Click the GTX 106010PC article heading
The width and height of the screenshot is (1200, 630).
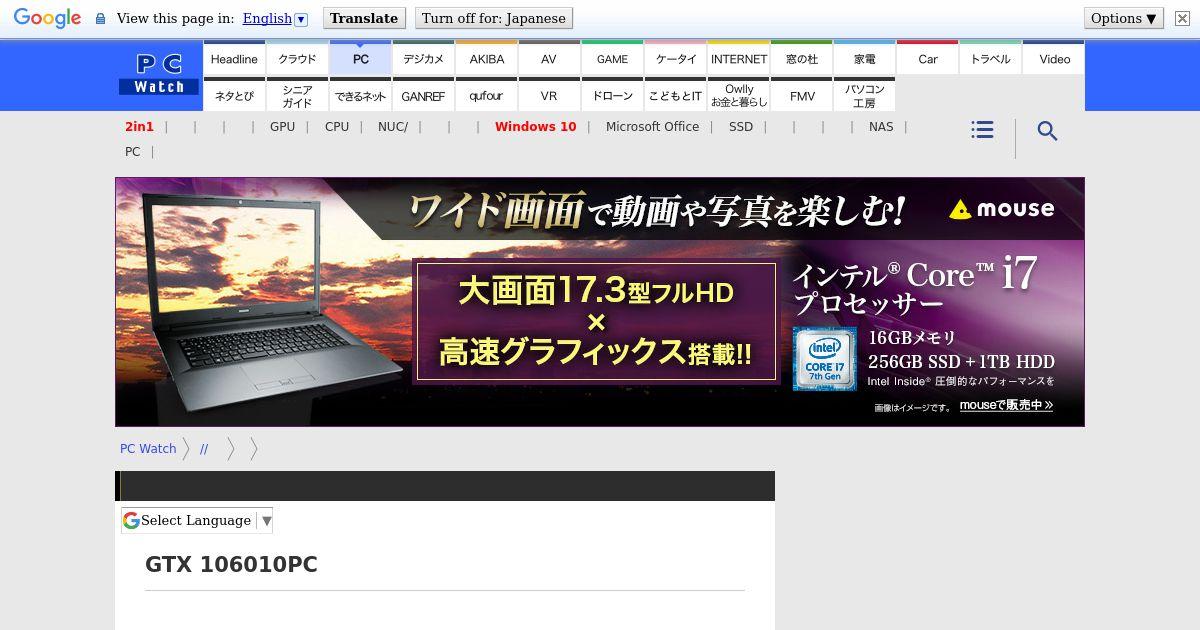231,564
